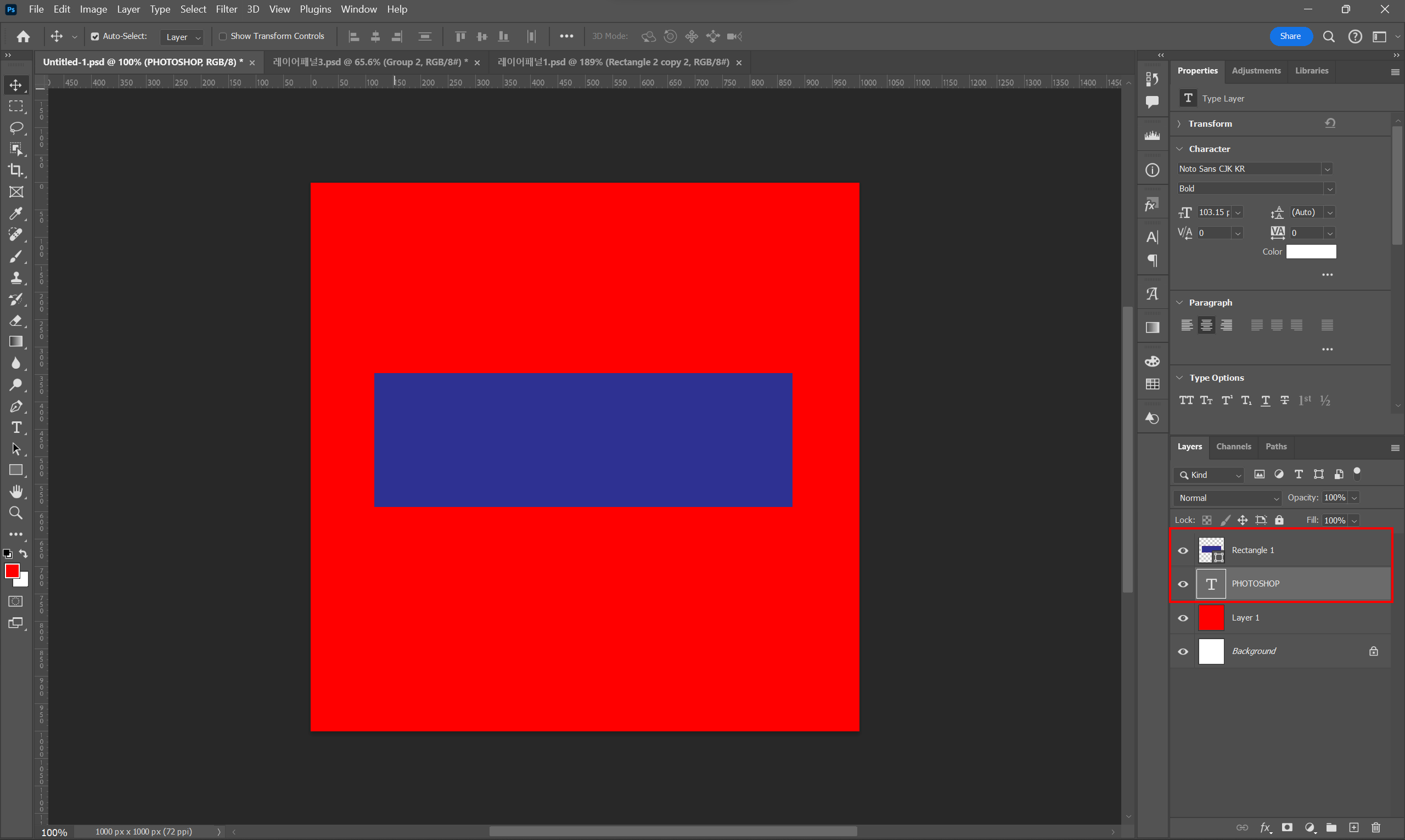Collapse the Character section
Screen dimensions: 1405x840
[x=1179, y=149]
